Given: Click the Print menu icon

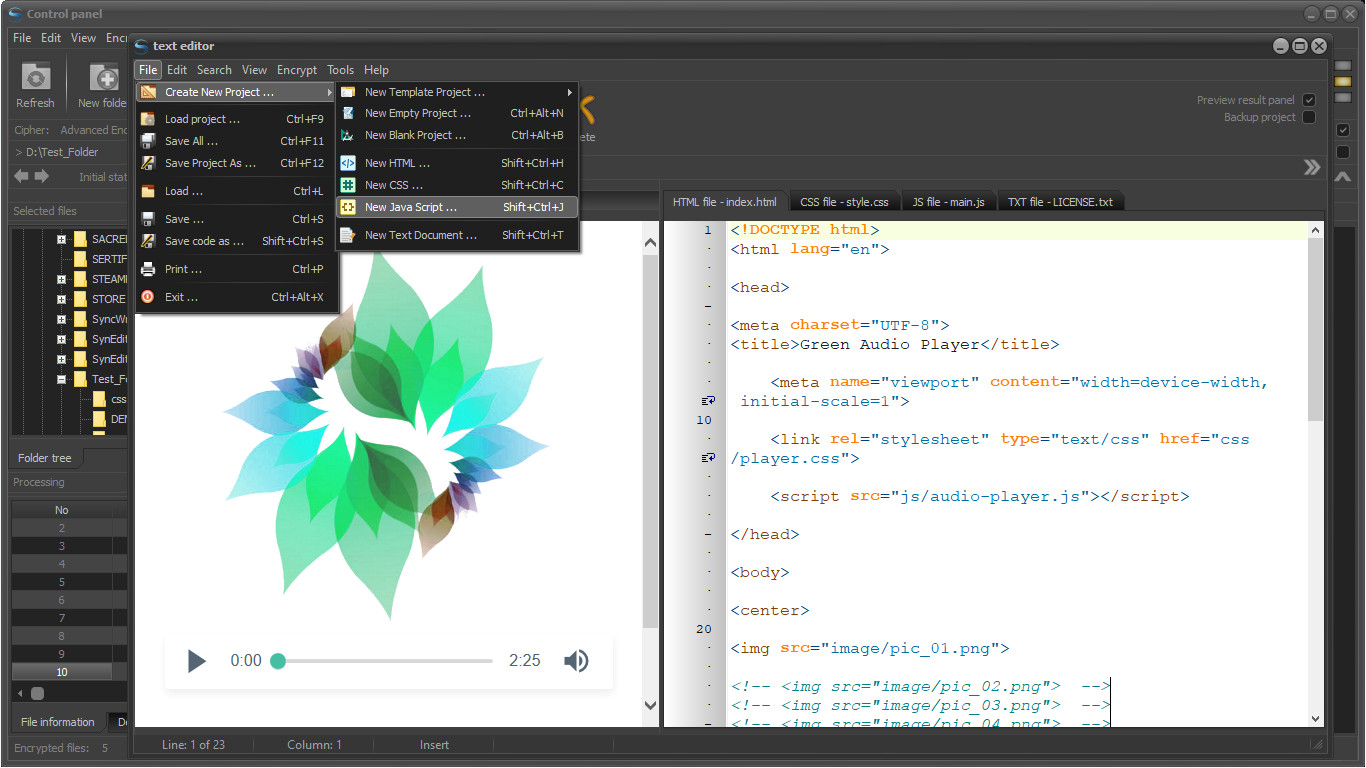Looking at the screenshot, I should [148, 269].
